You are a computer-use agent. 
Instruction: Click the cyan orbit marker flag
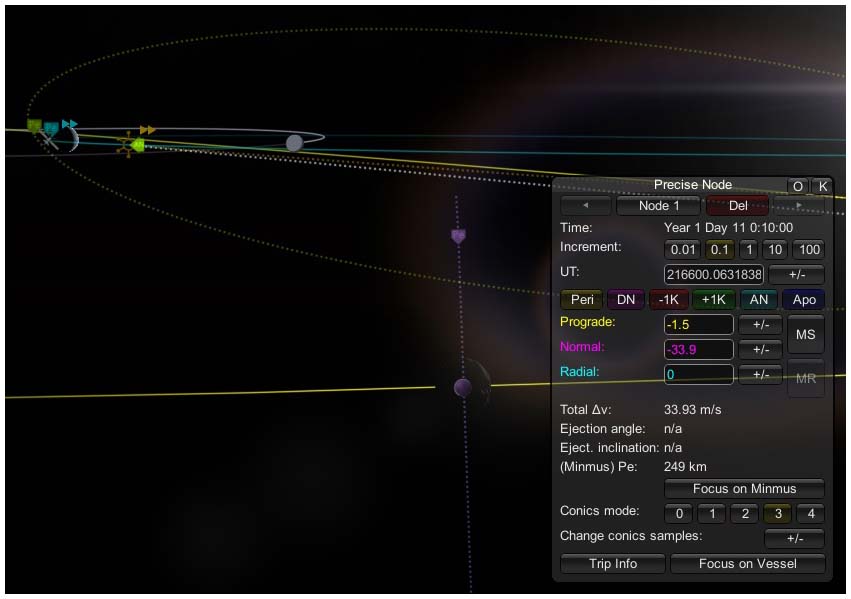tap(51, 129)
